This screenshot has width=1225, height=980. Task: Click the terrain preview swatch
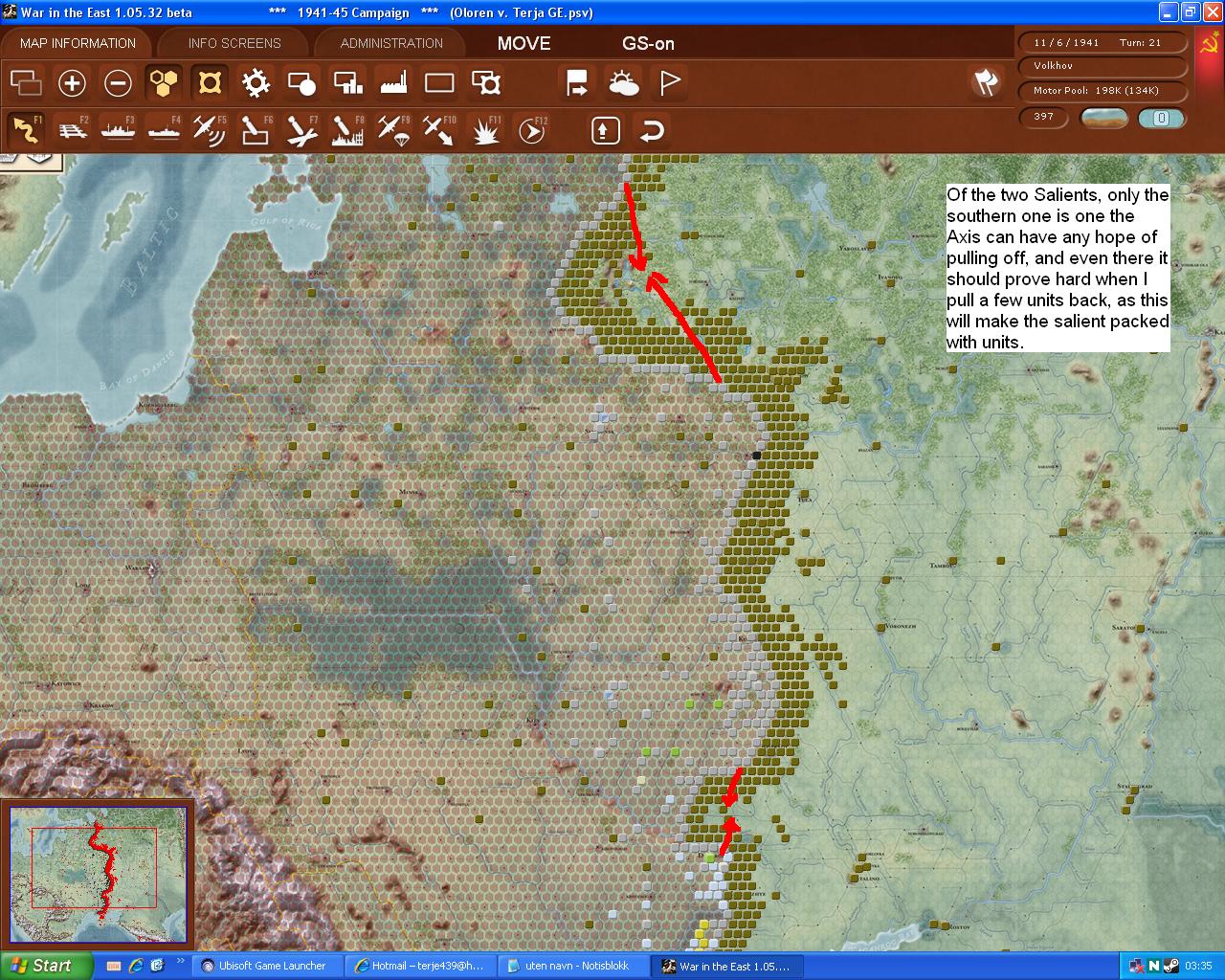[1103, 118]
